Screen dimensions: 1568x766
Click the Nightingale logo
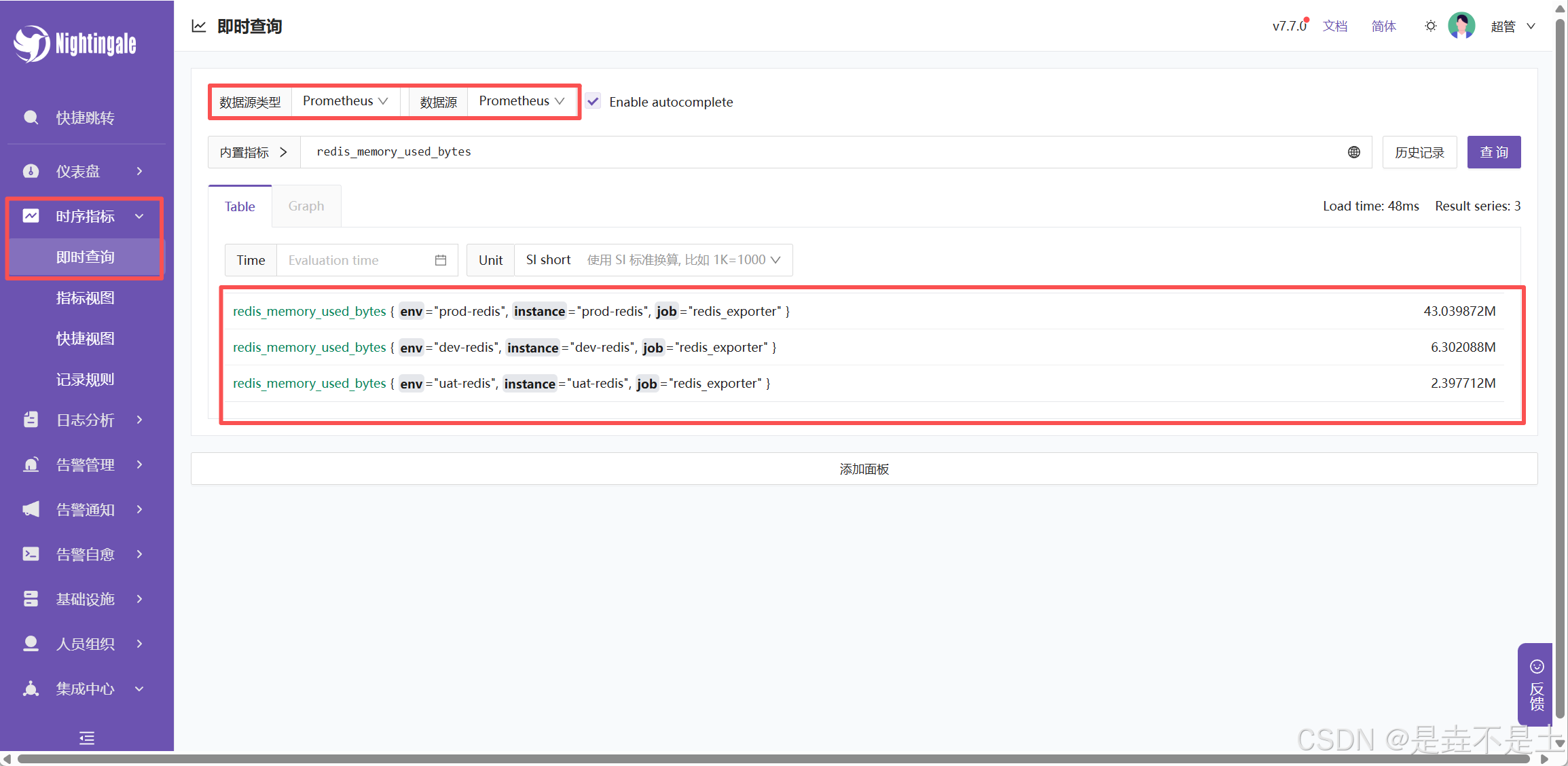(75, 43)
